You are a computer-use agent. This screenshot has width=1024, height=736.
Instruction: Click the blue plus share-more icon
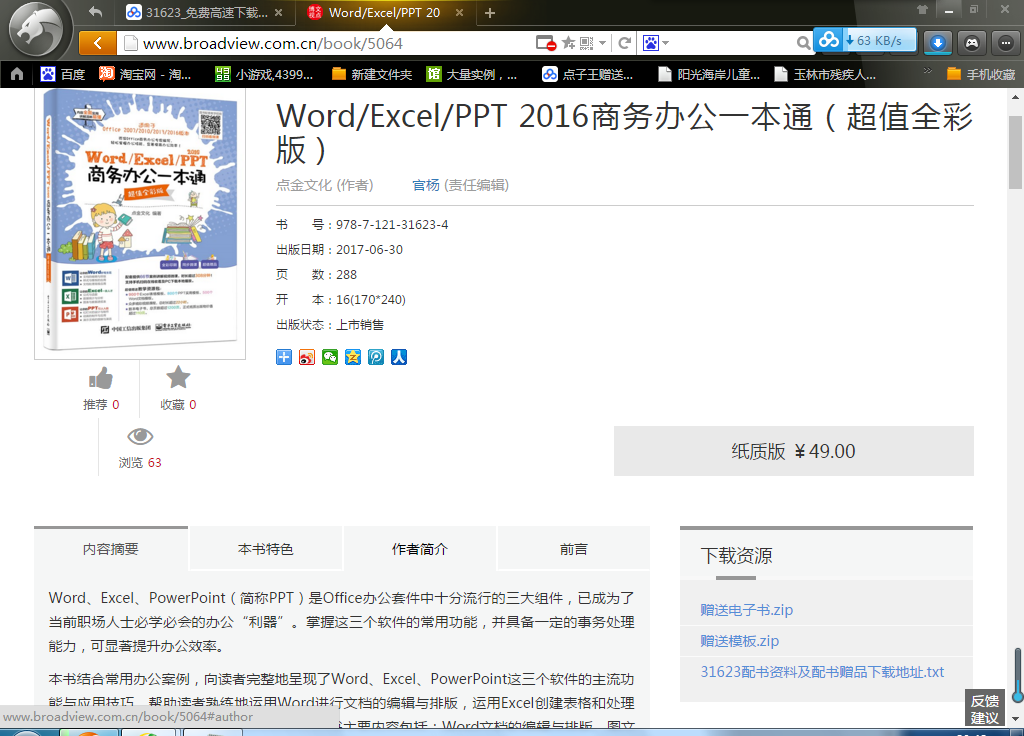coord(284,357)
